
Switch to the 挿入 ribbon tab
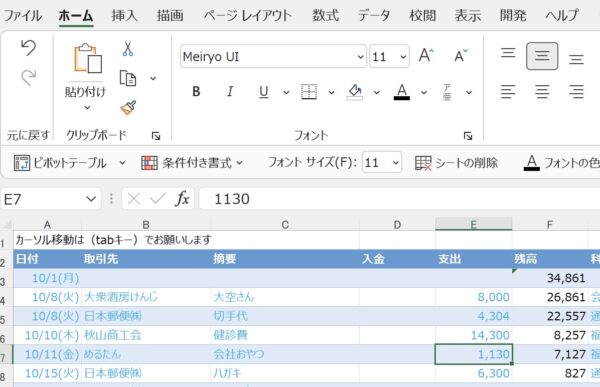coord(124,16)
